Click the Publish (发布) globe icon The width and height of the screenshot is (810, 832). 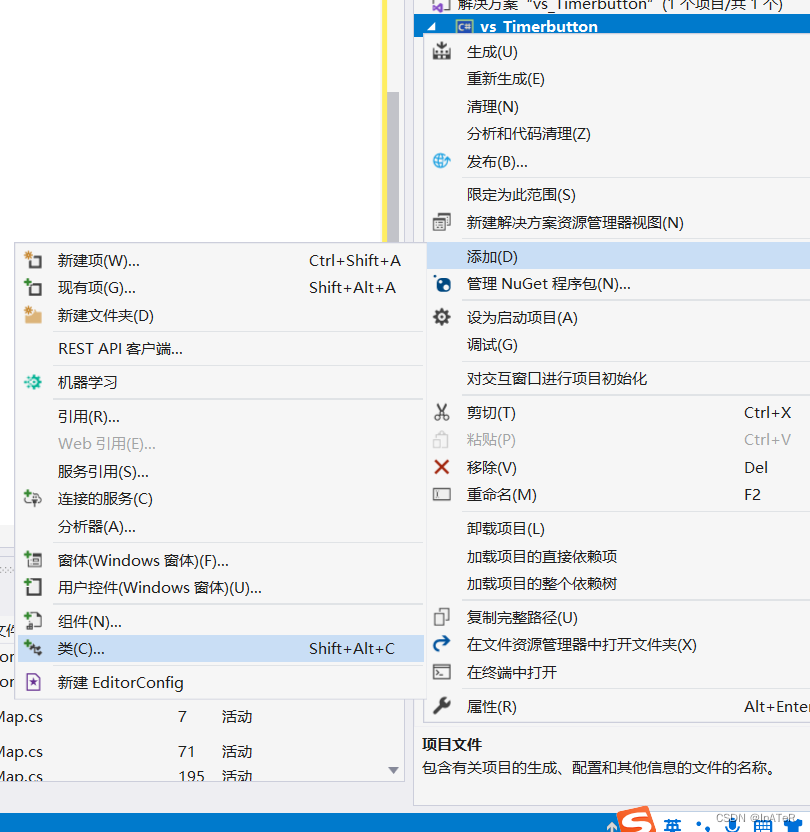pyautogui.click(x=441, y=161)
